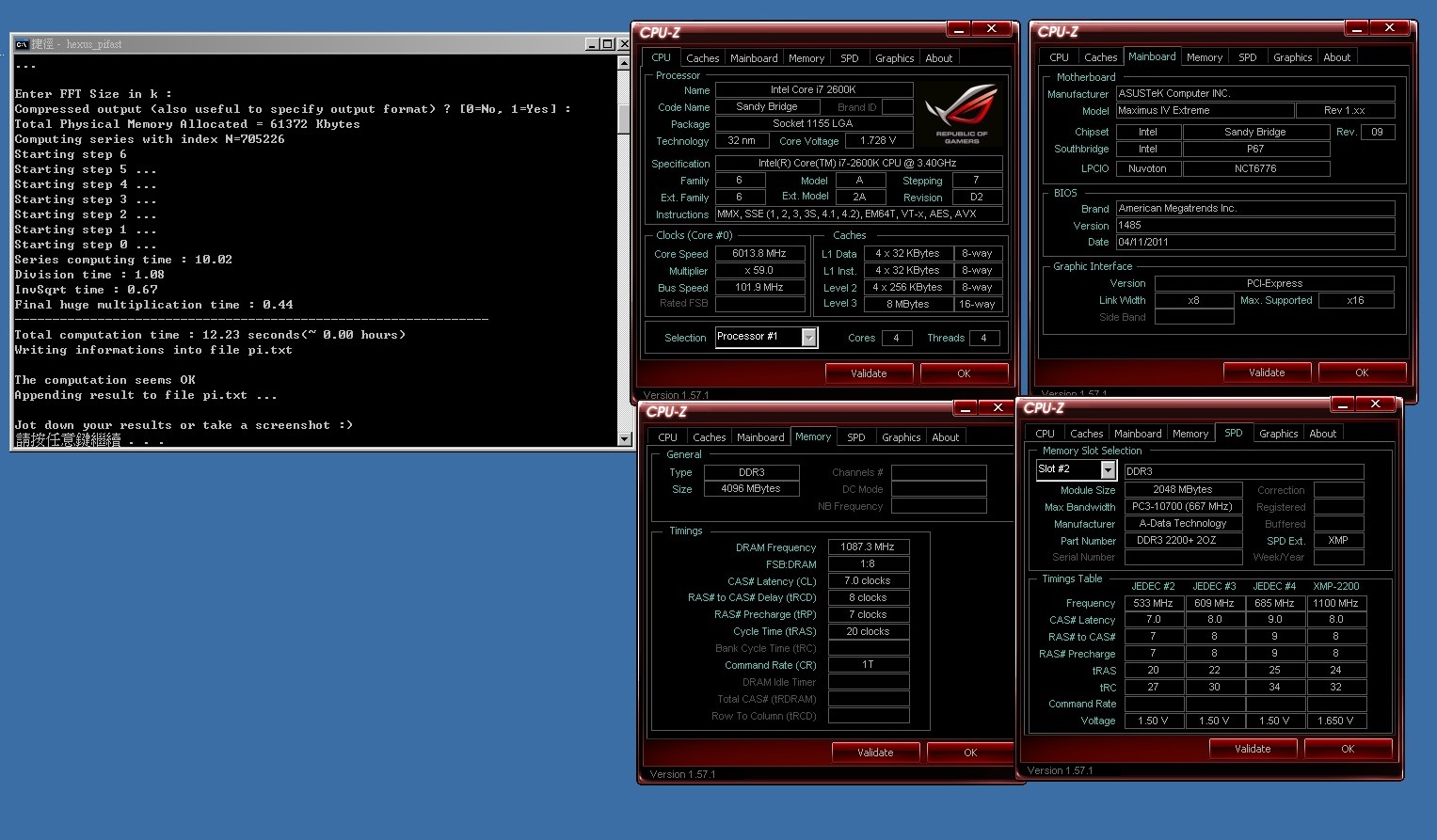Click the Bus Speed 101.9 MHz field
This screenshot has width=1437, height=840.
point(759,288)
